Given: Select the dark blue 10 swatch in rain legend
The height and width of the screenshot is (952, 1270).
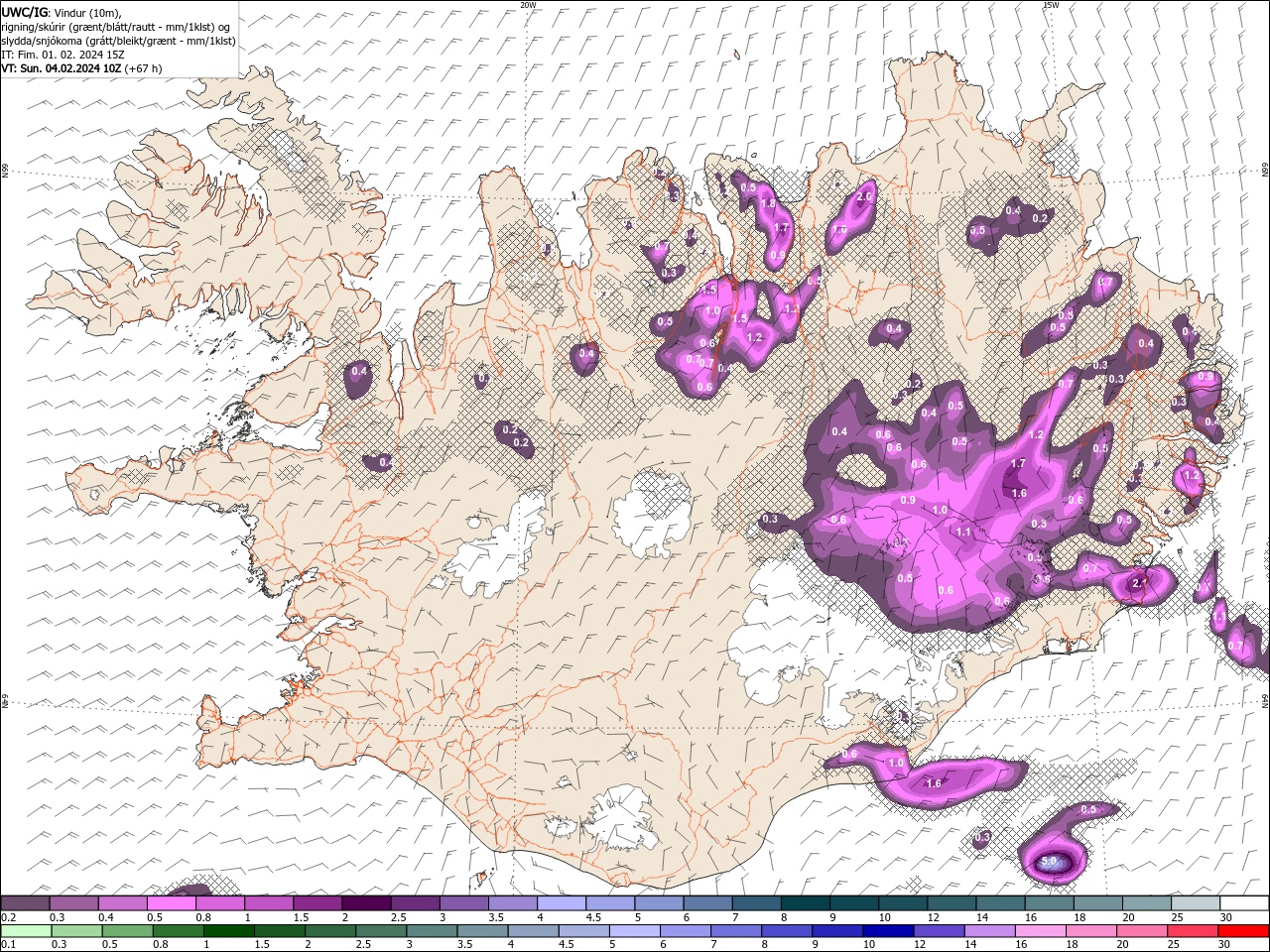Looking at the screenshot, I should (x=888, y=930).
